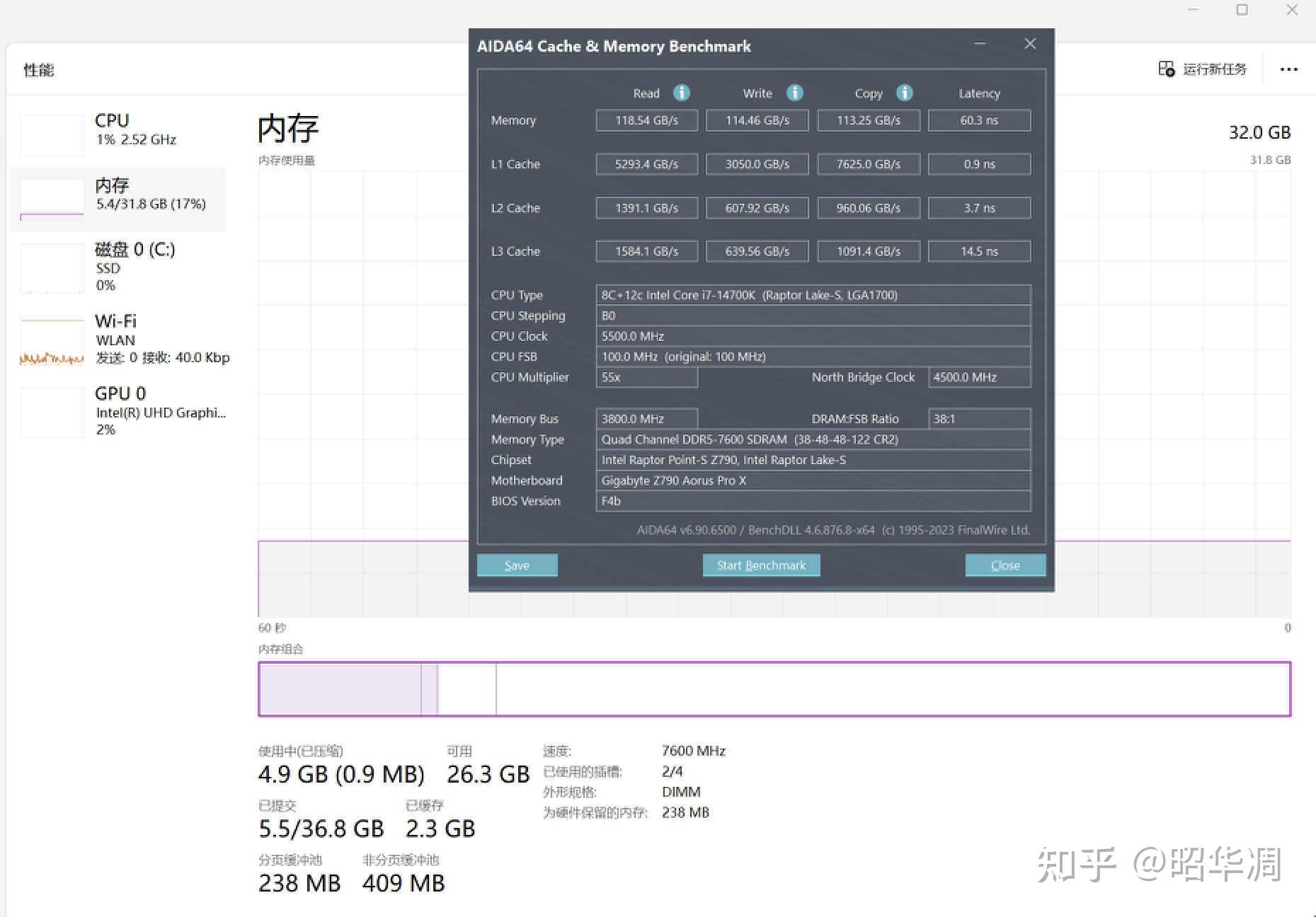
Task: Select Wi-Fi in the performance sidebar
Action: 118,339
